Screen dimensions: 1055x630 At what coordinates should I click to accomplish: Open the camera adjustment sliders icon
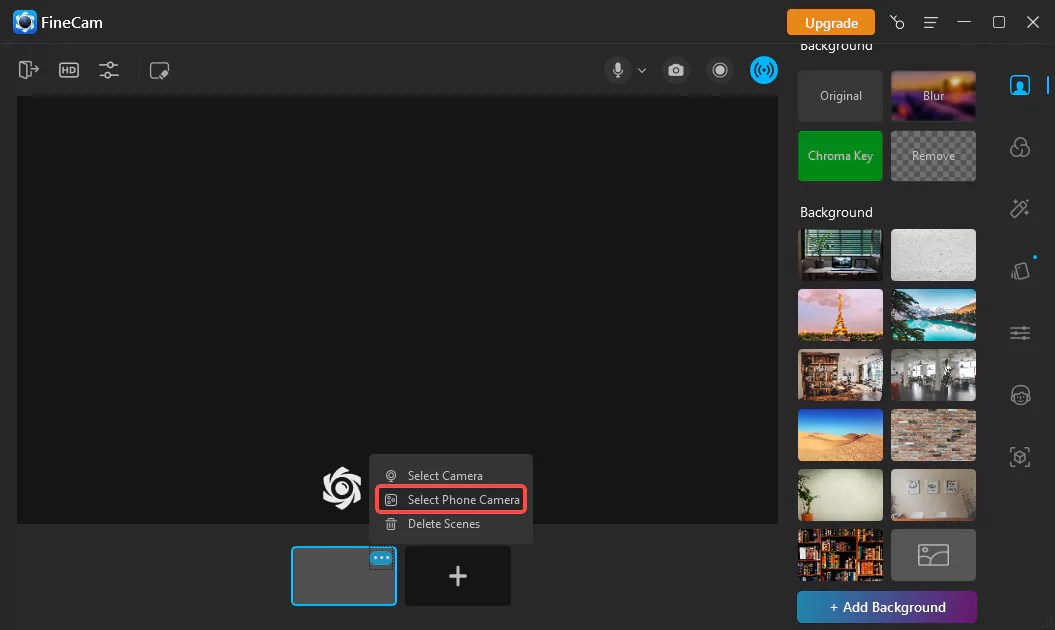tap(109, 70)
